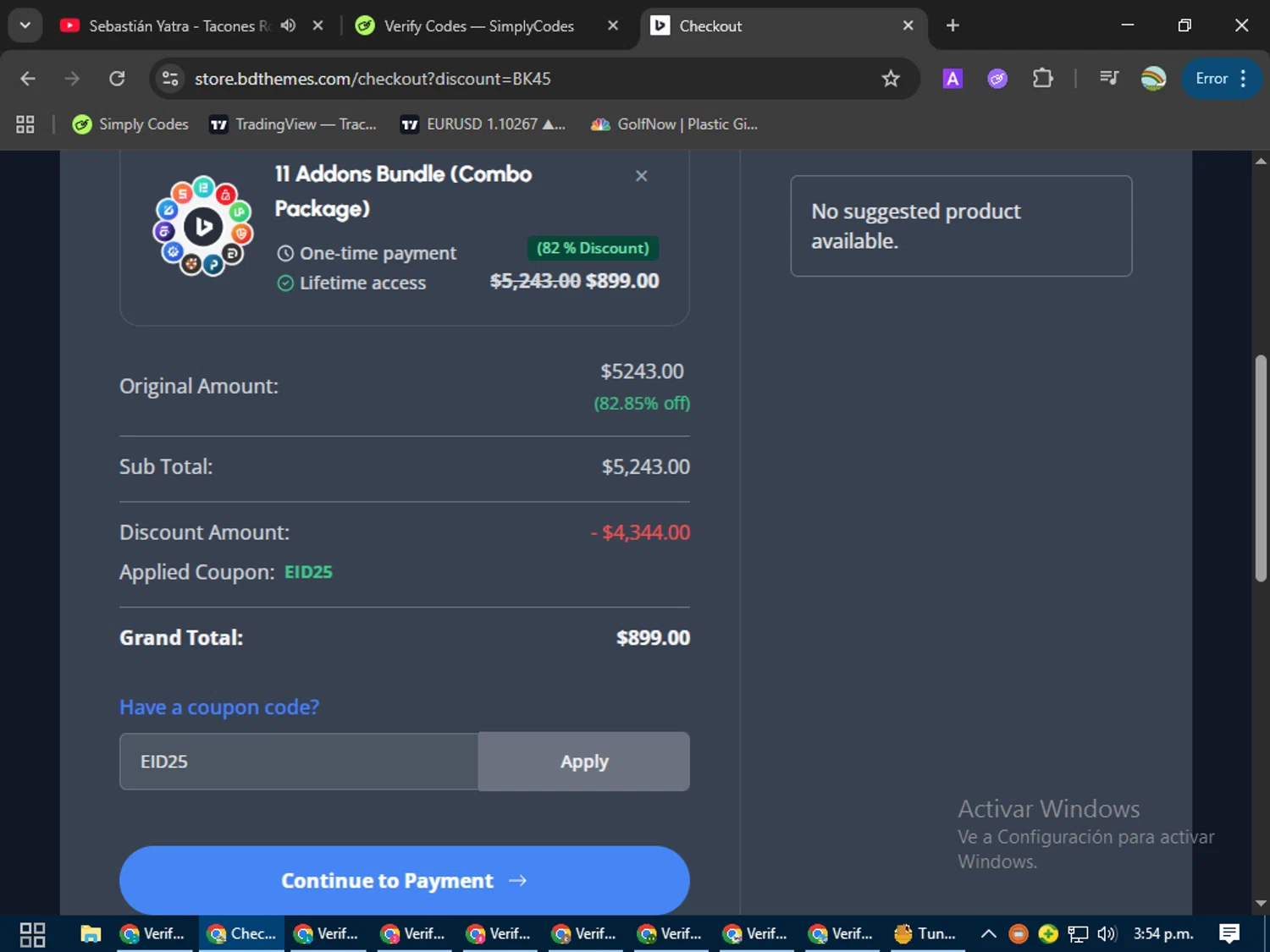Click the page vertical scrollbar thumb
1270x952 pixels.
tap(1261, 468)
